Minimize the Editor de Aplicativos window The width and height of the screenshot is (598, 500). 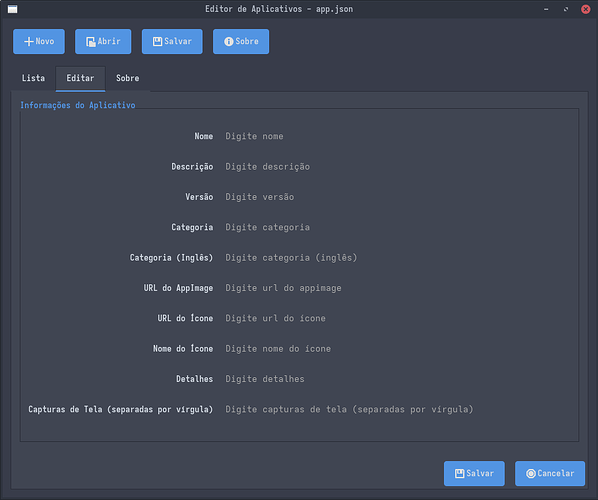pyautogui.click(x=546, y=9)
